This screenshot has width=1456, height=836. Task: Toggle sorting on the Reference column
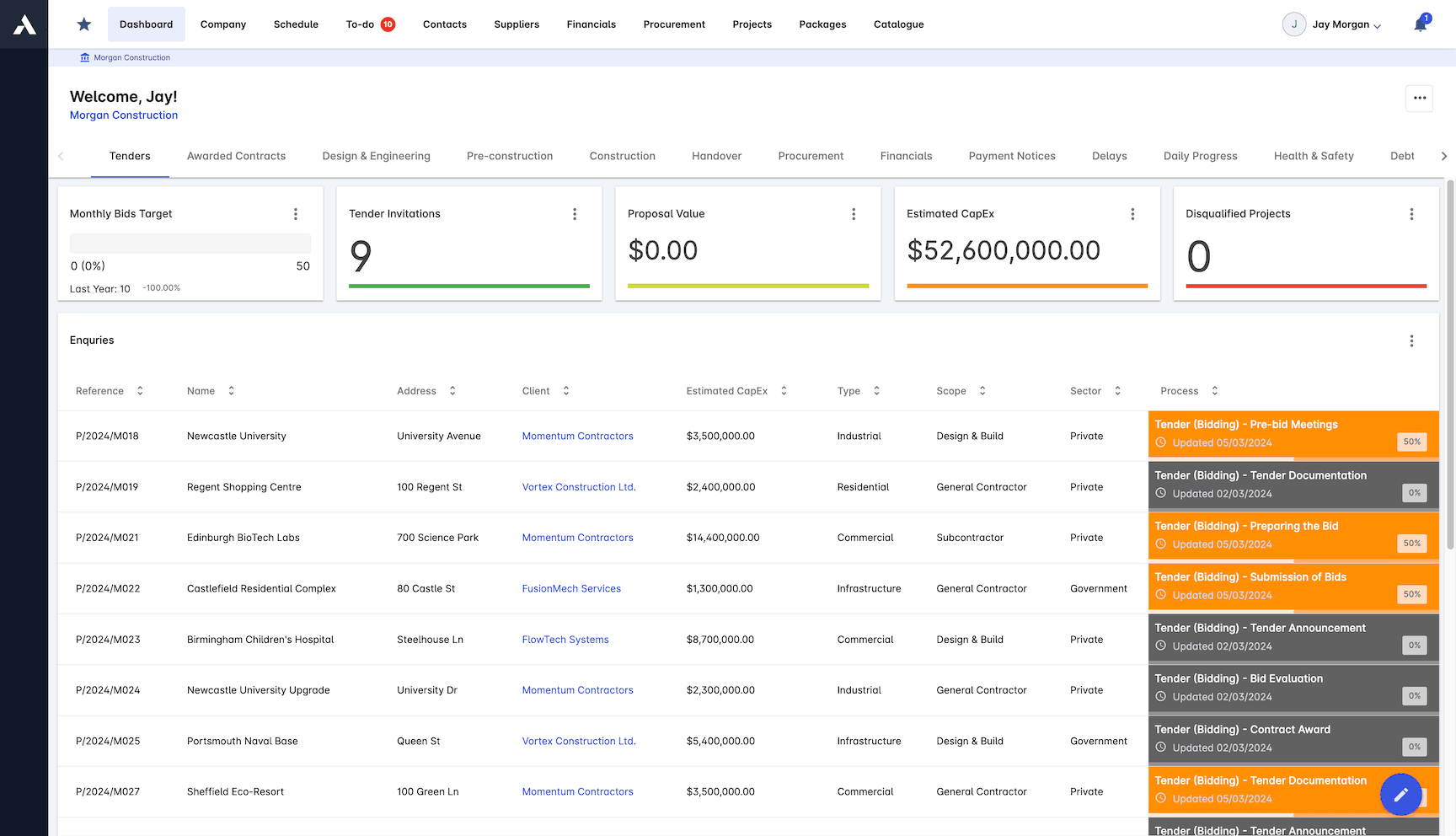(x=140, y=390)
